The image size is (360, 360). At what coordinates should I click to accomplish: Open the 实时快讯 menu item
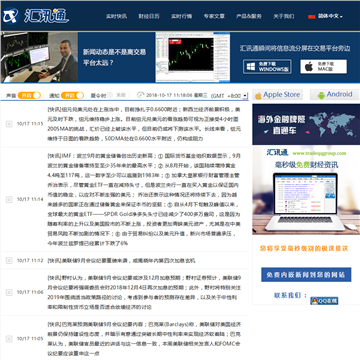pyautogui.click(x=116, y=16)
